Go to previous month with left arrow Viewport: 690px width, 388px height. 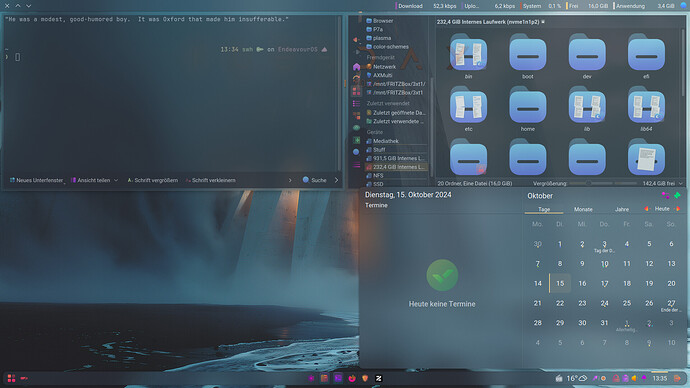[646, 209]
